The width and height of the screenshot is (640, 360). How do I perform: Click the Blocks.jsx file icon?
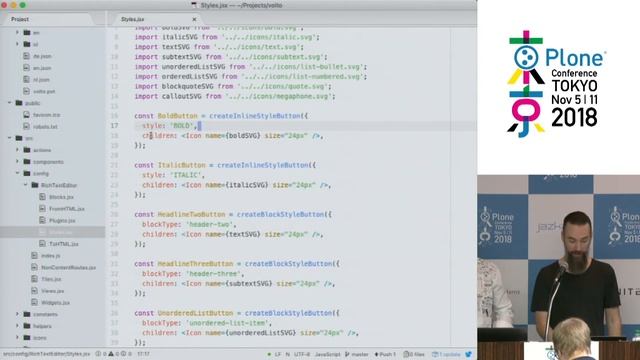(x=42, y=197)
